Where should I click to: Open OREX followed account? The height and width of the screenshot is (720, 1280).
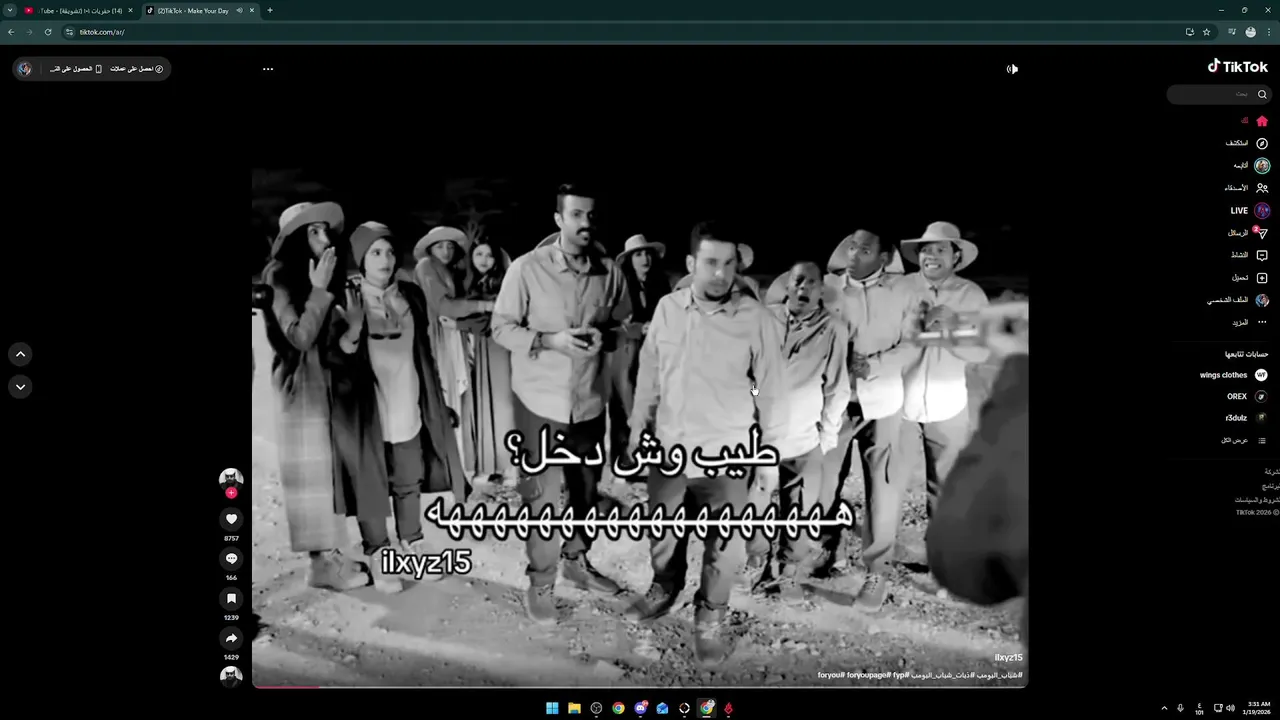click(x=1247, y=396)
